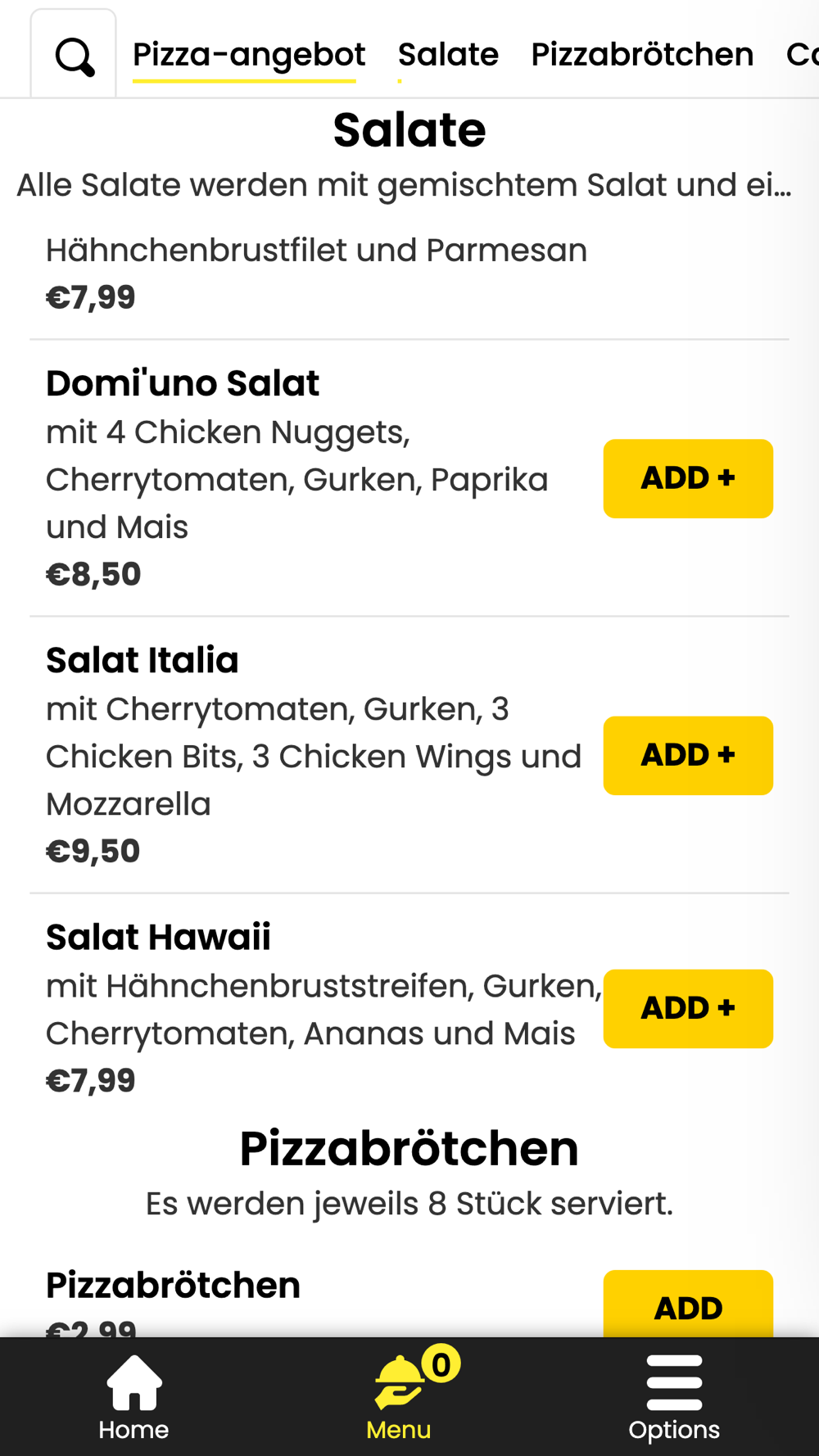The image size is (819, 1456).
Task: Add Salat Italia to order
Action: click(x=688, y=755)
